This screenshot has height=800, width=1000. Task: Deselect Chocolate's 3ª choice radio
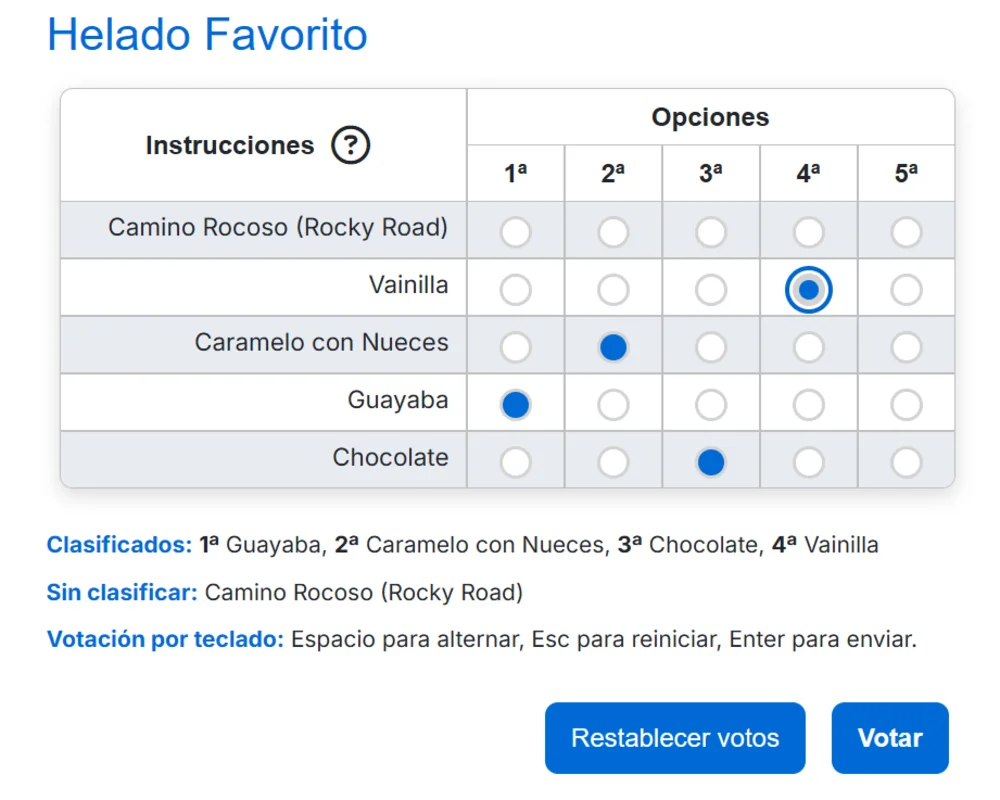710,461
